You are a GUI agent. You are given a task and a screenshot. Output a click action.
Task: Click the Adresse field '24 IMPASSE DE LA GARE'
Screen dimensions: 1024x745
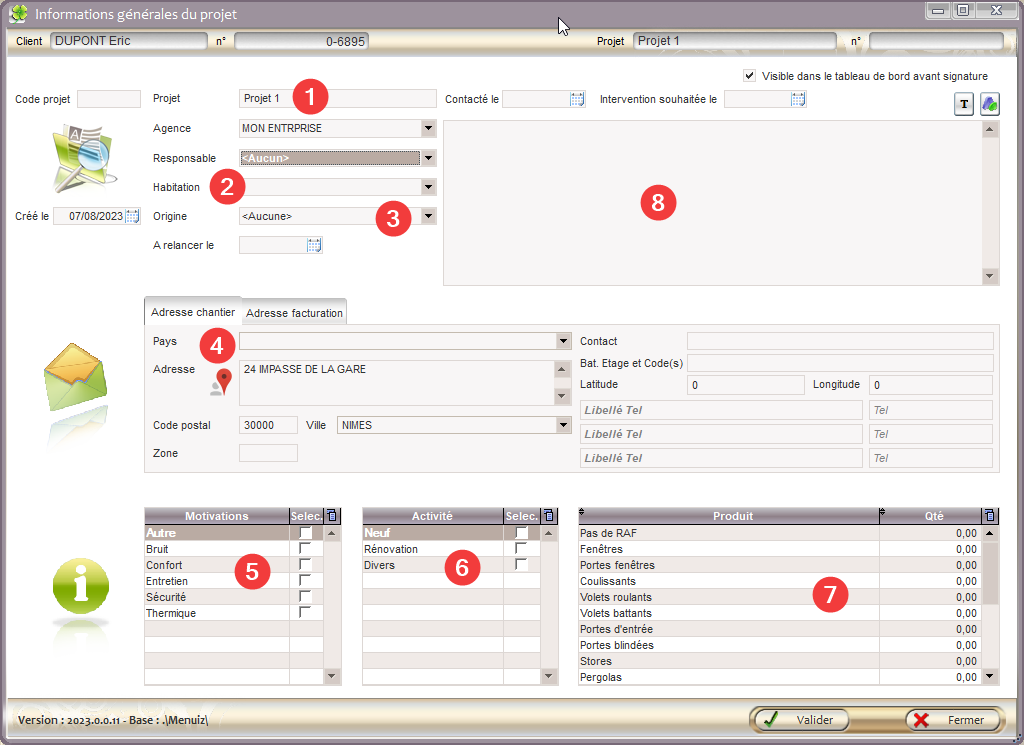tap(397, 383)
